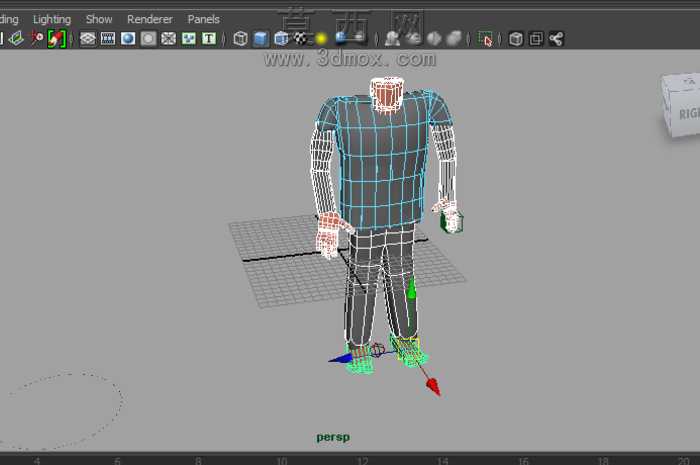Click frame 14 on the timeline
Image resolution: width=700 pixels, height=465 pixels.
coord(442,461)
